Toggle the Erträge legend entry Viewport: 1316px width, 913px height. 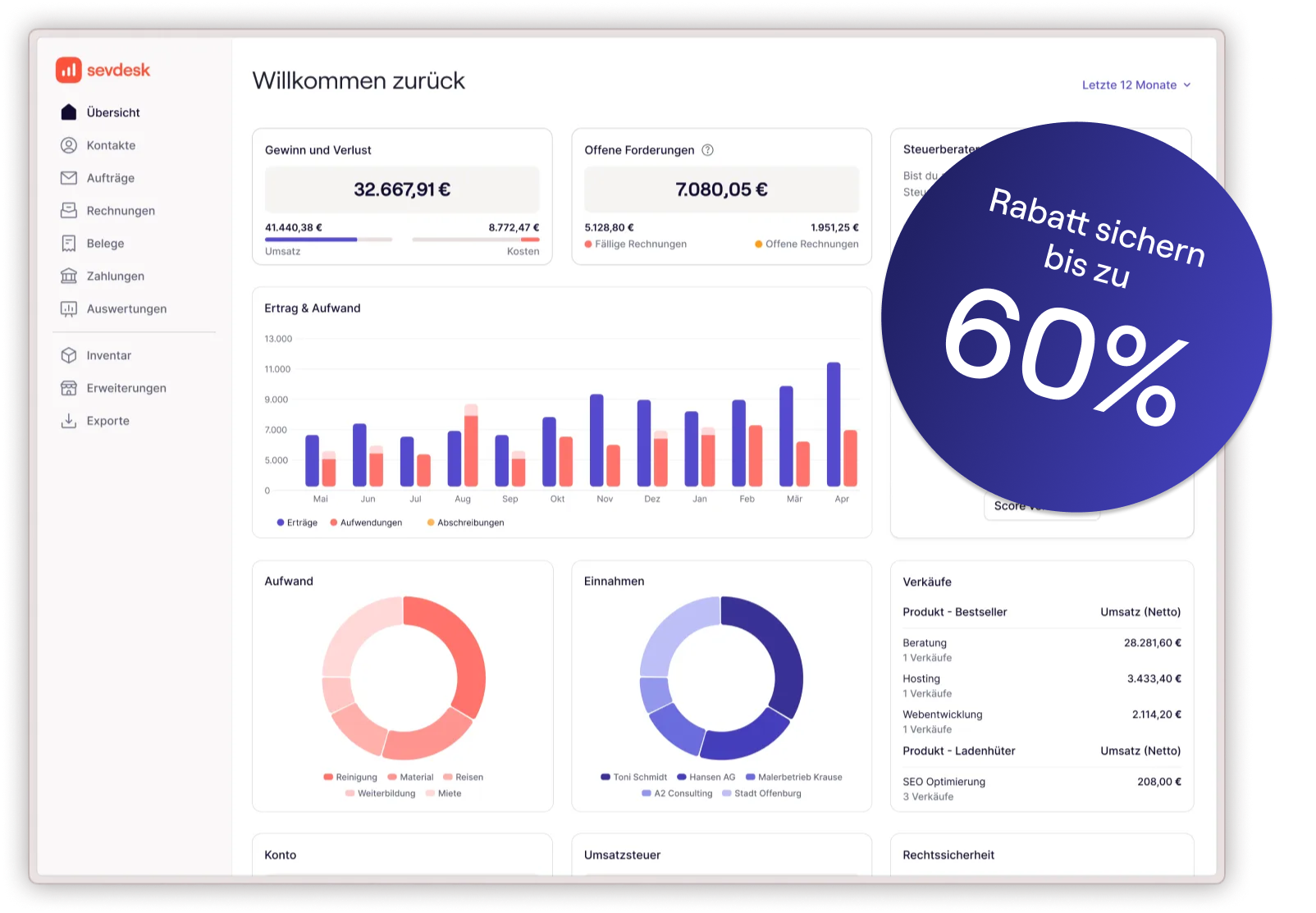(x=295, y=522)
